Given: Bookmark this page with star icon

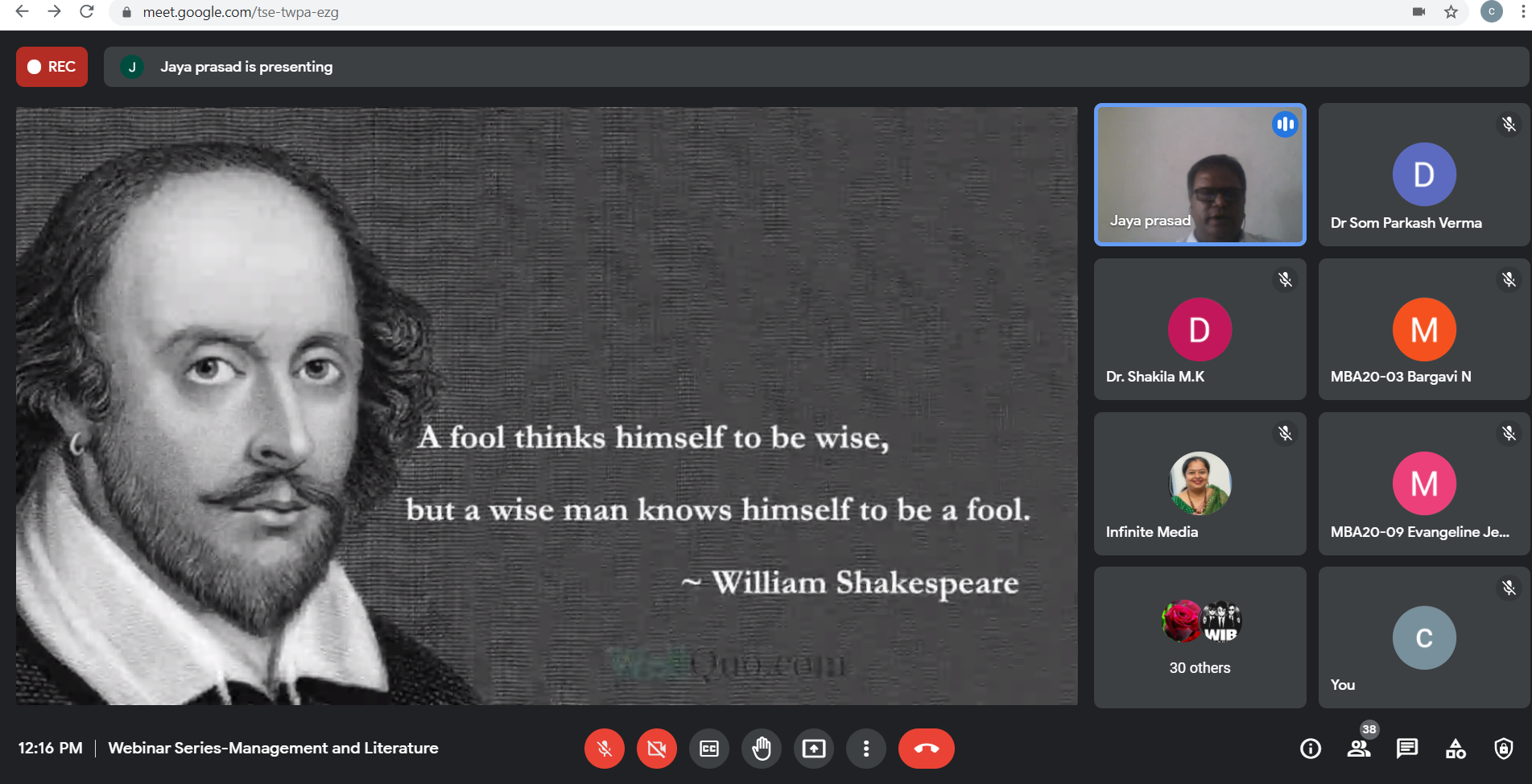Looking at the screenshot, I should (x=1451, y=12).
